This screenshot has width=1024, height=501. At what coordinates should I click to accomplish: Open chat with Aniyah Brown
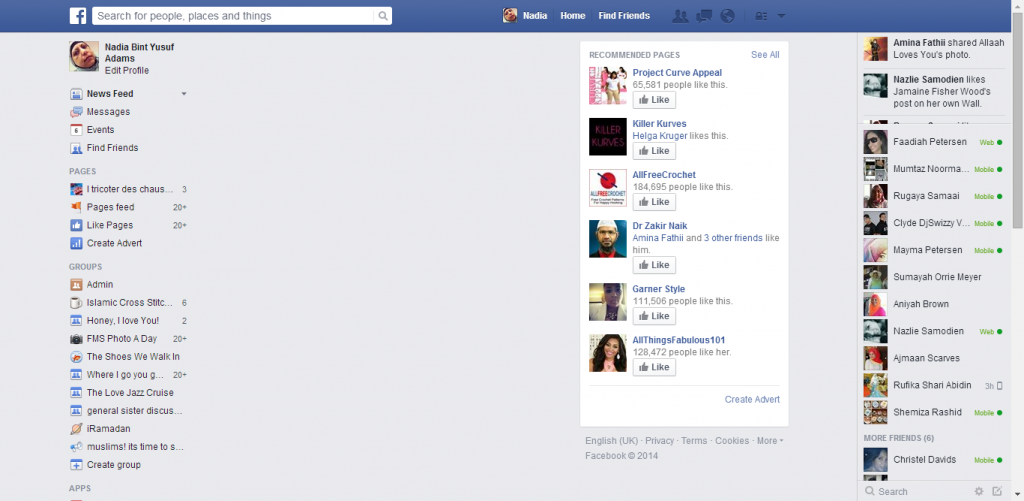pyautogui.click(x=934, y=304)
